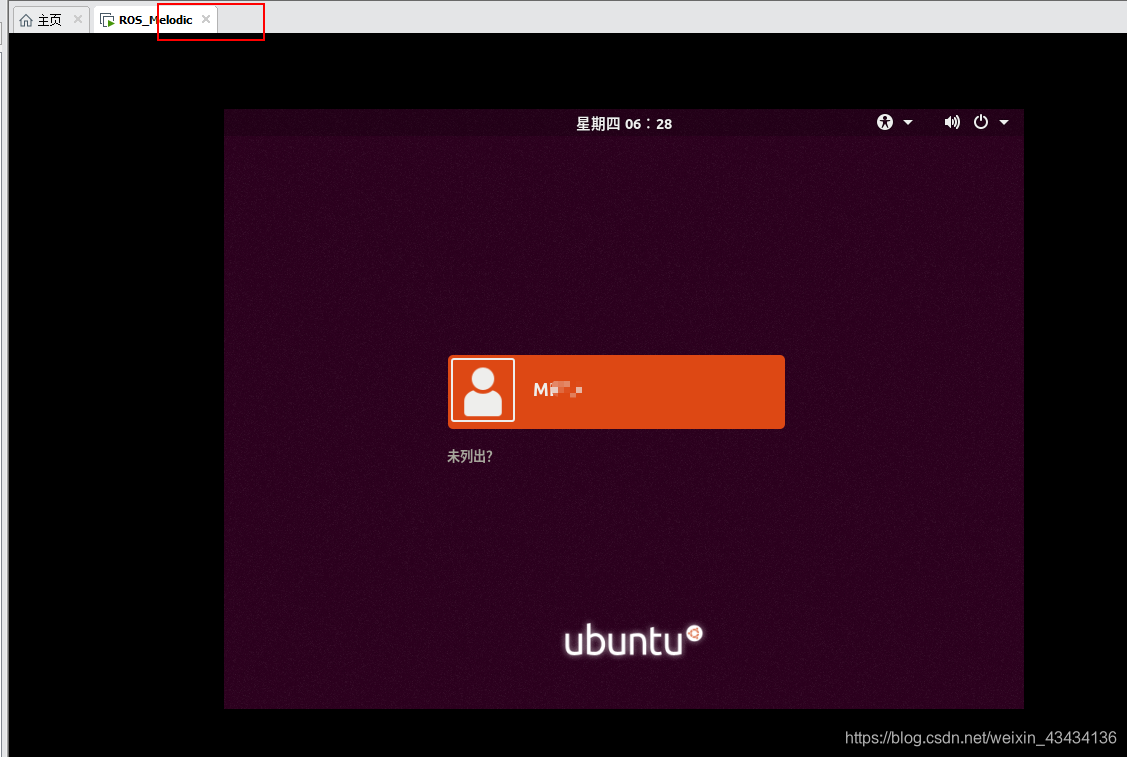Close the 主页 home tab
The height and width of the screenshot is (757, 1127).
click(x=78, y=19)
